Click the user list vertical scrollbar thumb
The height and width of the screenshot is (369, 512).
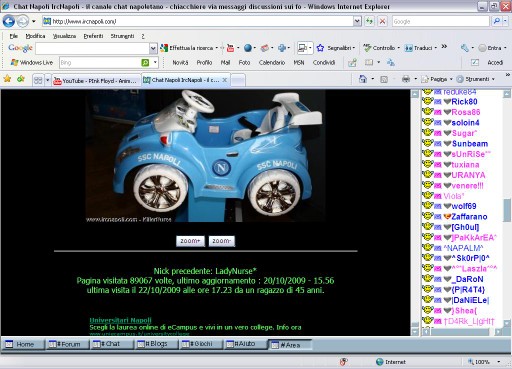pyautogui.click(x=507, y=210)
